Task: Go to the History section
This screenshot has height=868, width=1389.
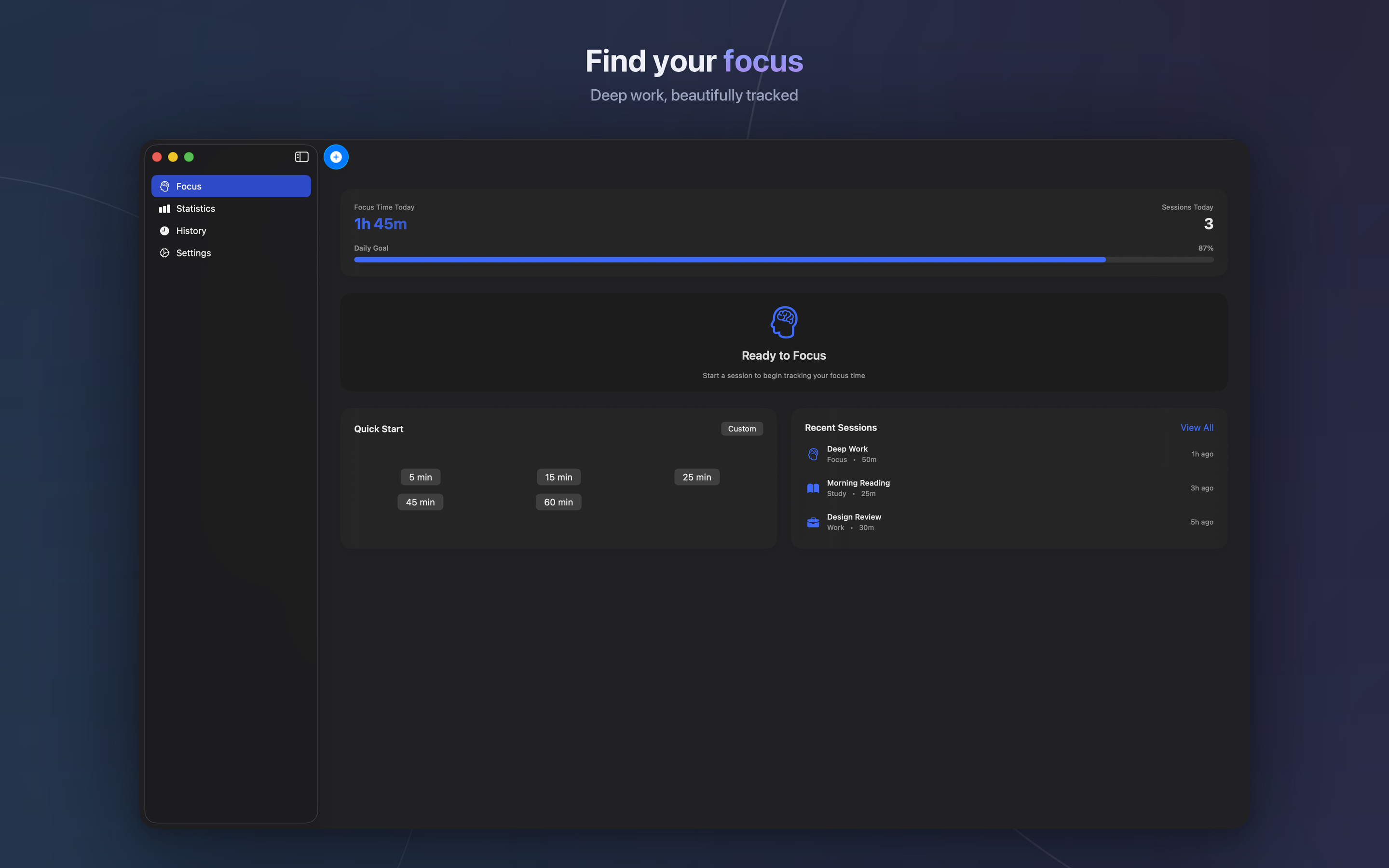Action: pyautogui.click(x=231, y=231)
